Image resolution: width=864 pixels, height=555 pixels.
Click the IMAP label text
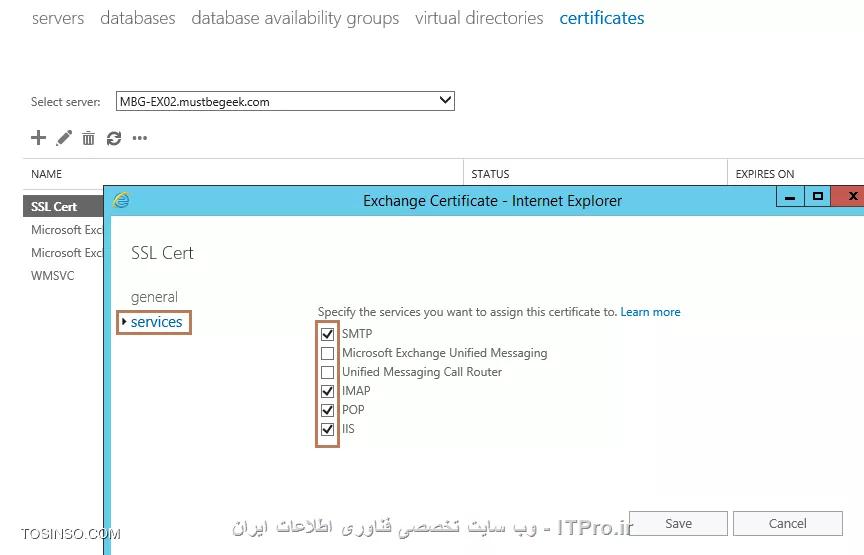click(356, 391)
